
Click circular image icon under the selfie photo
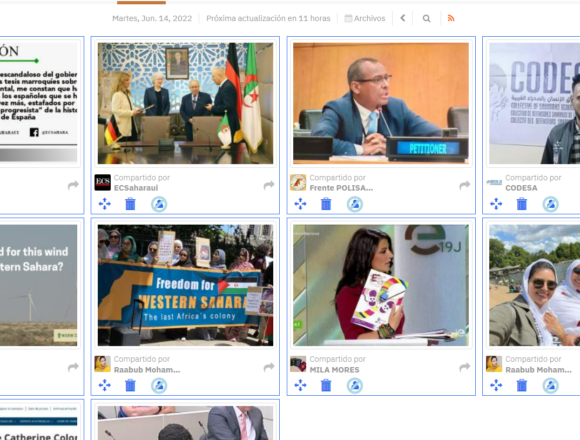(550, 386)
